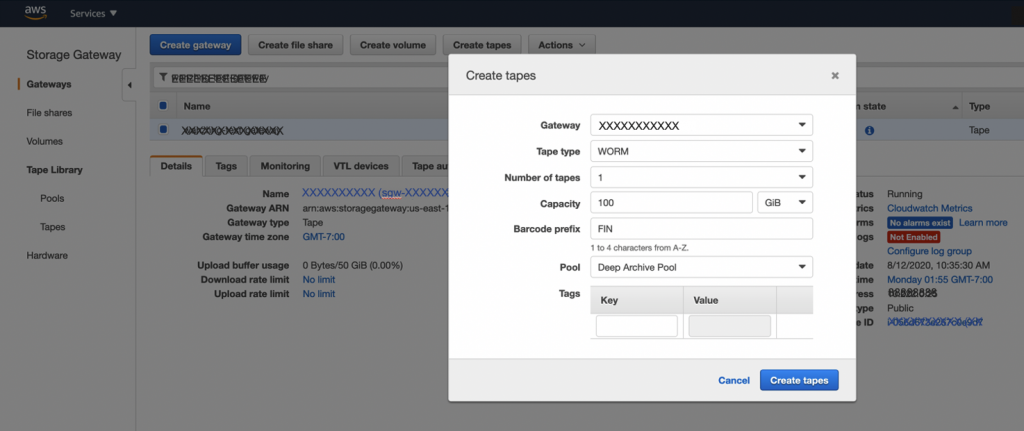Click the Monday 01:55 GMT-7:00 link

tap(940, 279)
